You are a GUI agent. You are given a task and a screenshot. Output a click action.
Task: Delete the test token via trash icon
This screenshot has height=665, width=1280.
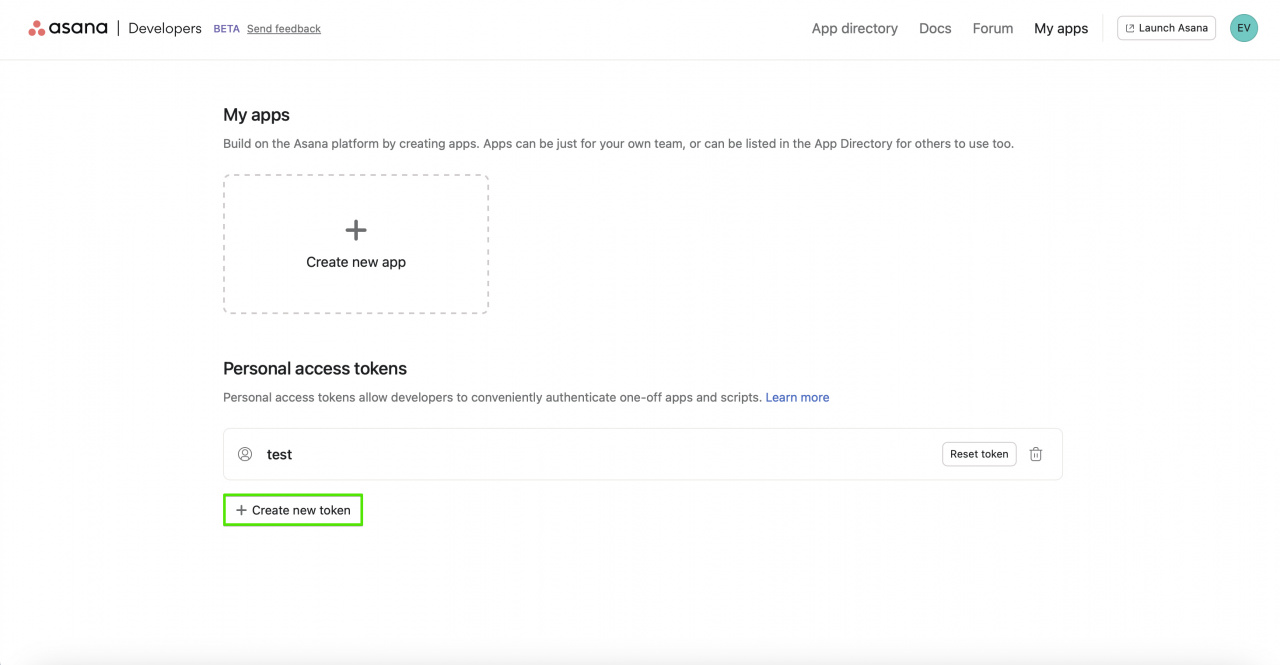[1035, 454]
